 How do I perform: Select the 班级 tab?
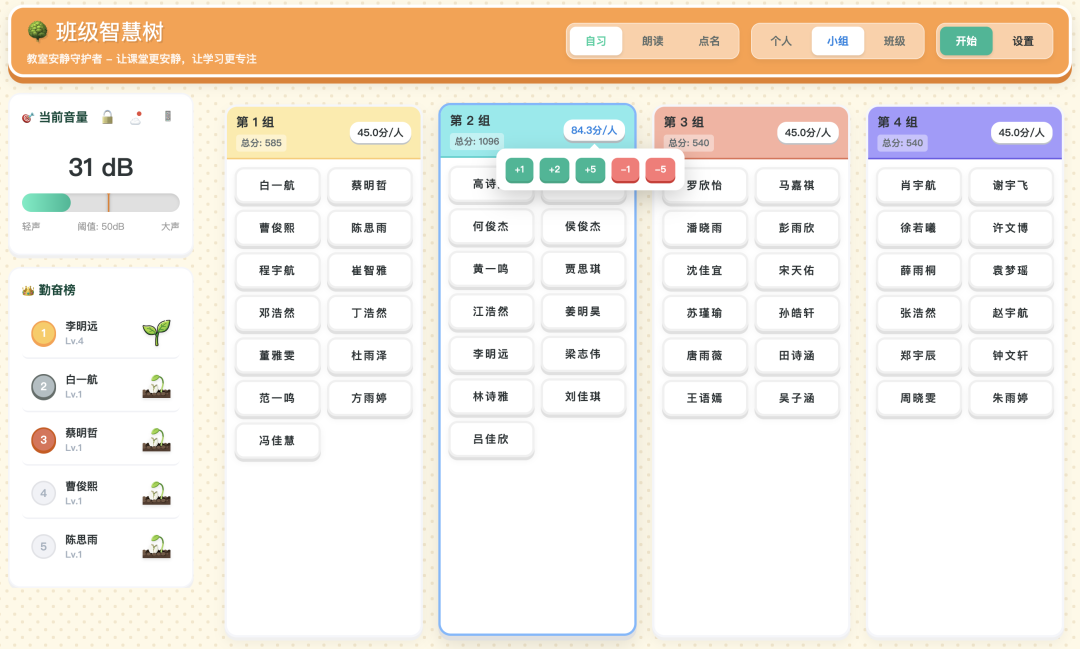(x=894, y=41)
